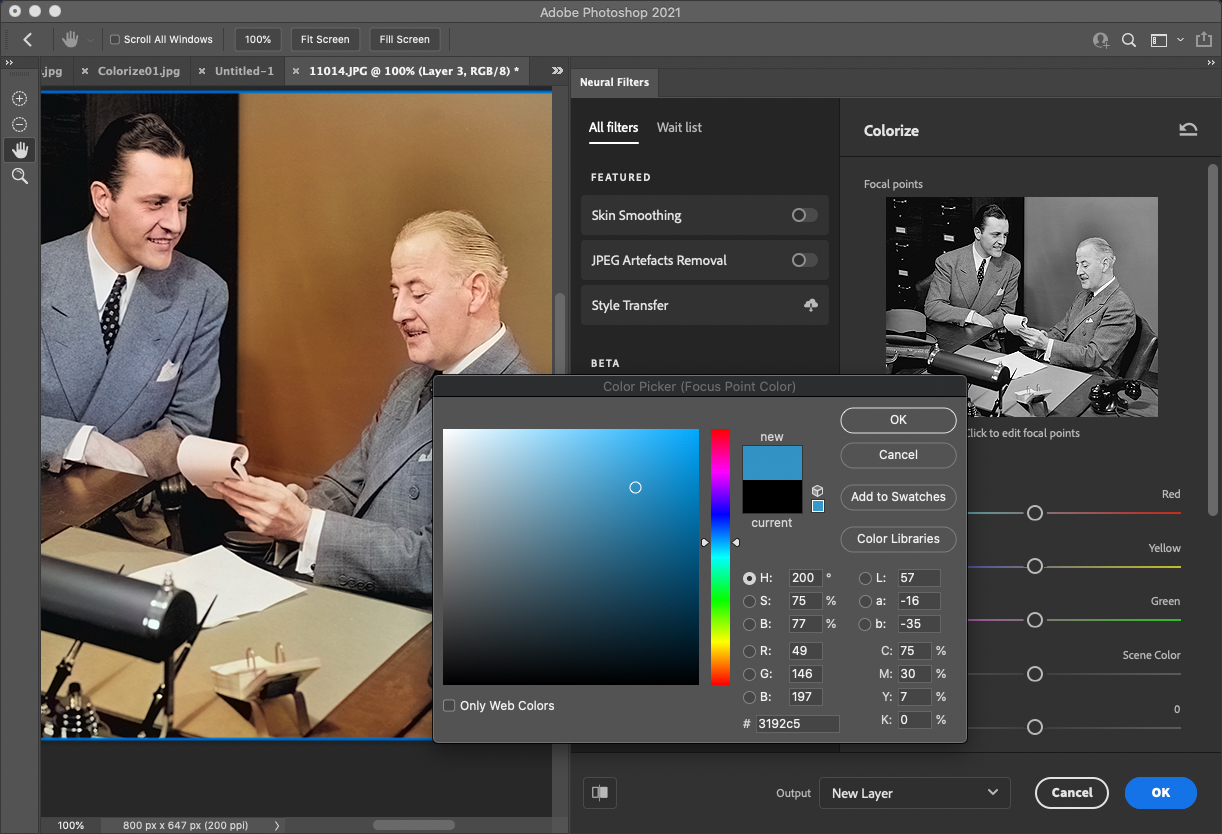Click the Fit Screen button
Screen dimensions: 1222x834
coord(326,40)
